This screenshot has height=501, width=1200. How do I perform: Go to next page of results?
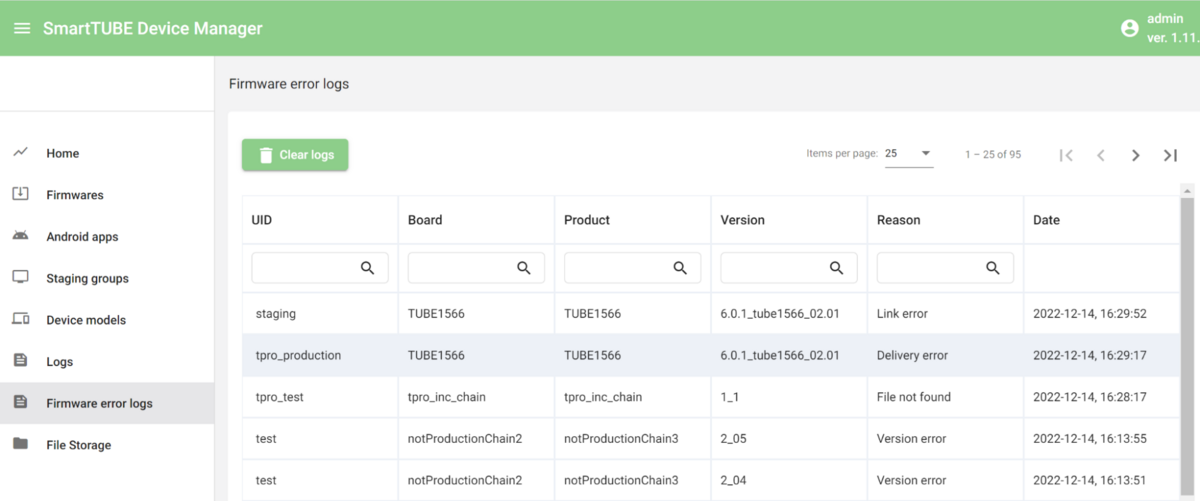[x=1136, y=155]
